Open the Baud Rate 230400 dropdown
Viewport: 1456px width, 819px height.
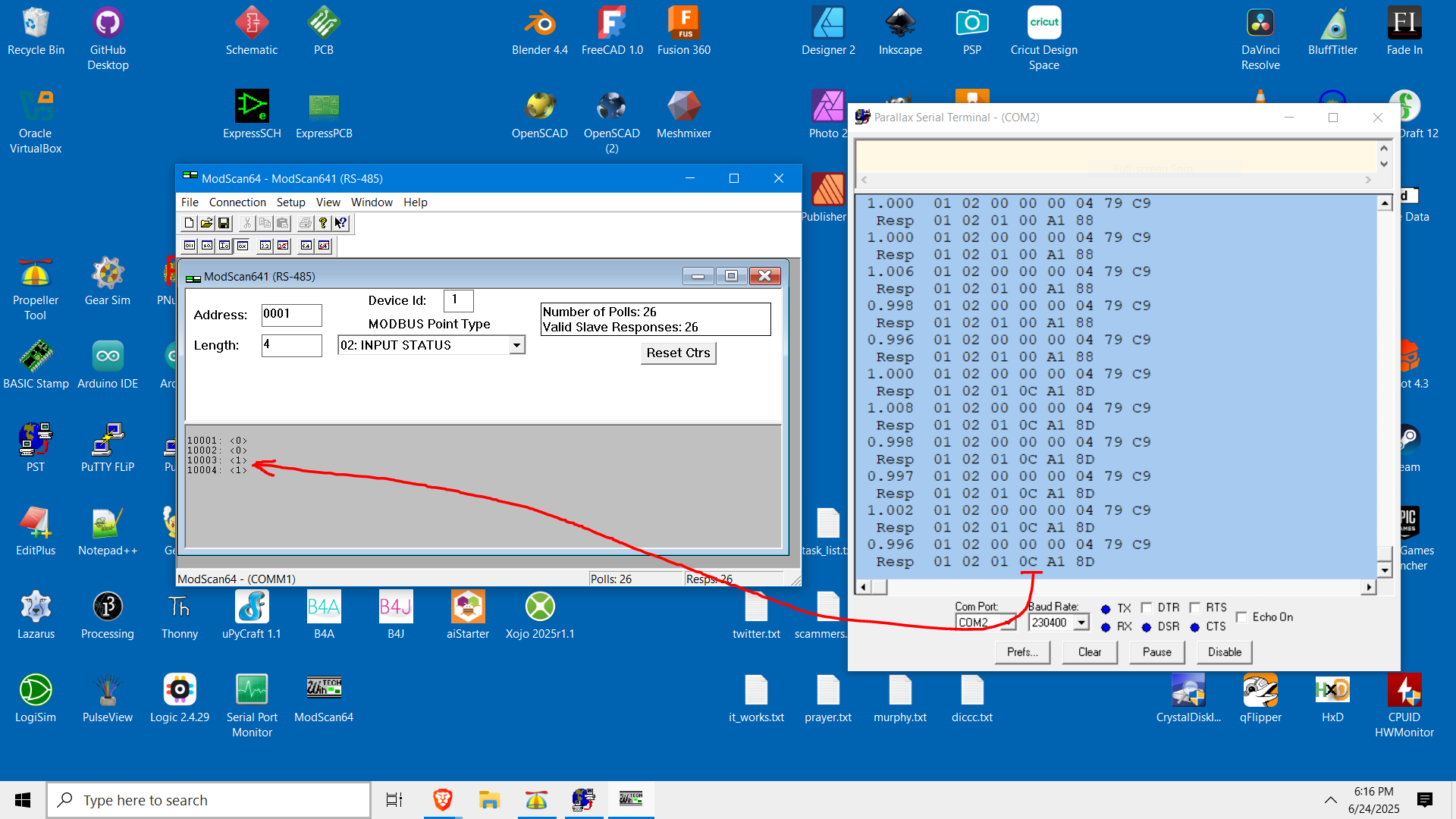(x=1082, y=623)
